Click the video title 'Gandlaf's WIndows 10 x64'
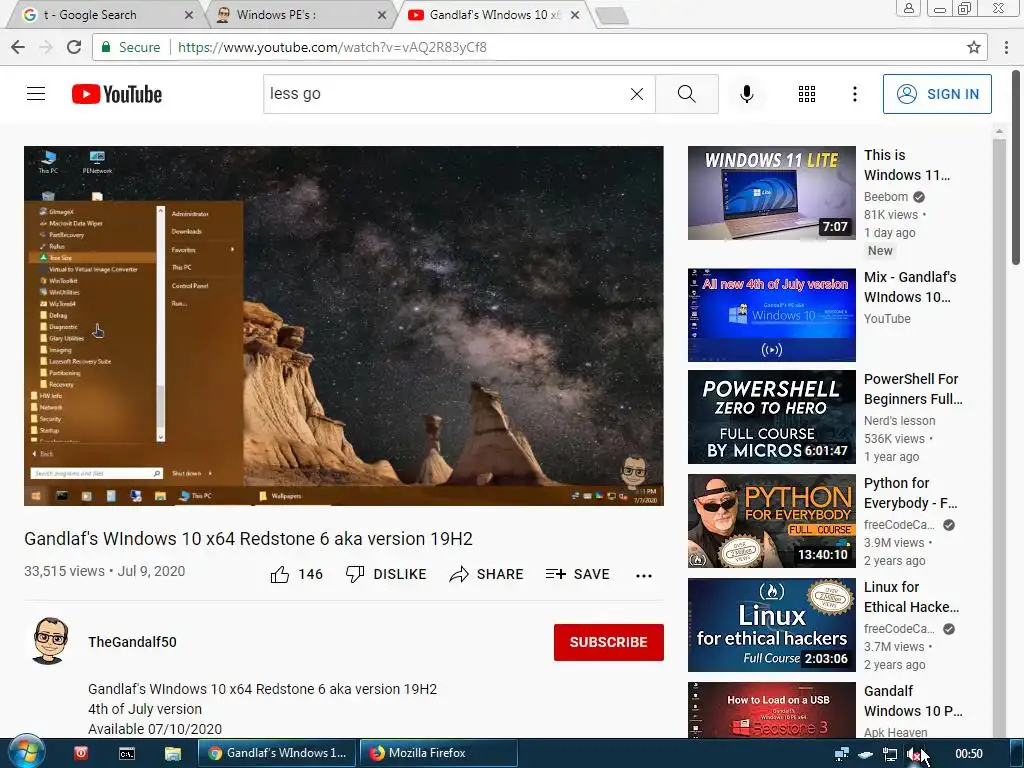This screenshot has height=768, width=1024. [x=248, y=539]
